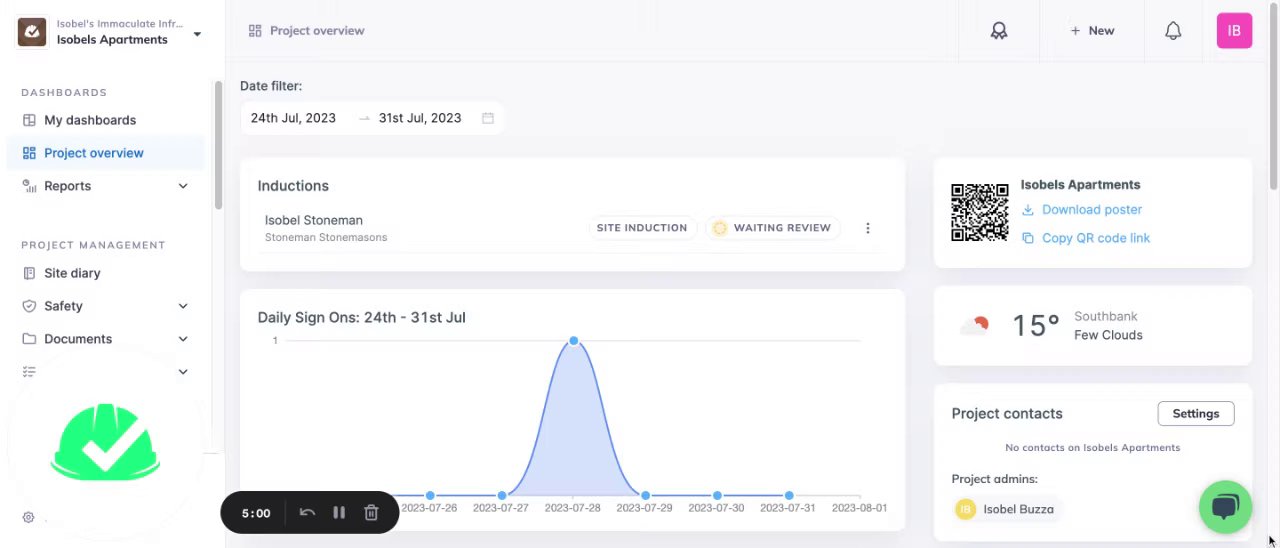Image resolution: width=1280 pixels, height=548 pixels.
Task: Open Site diary page
Action: click(x=72, y=273)
